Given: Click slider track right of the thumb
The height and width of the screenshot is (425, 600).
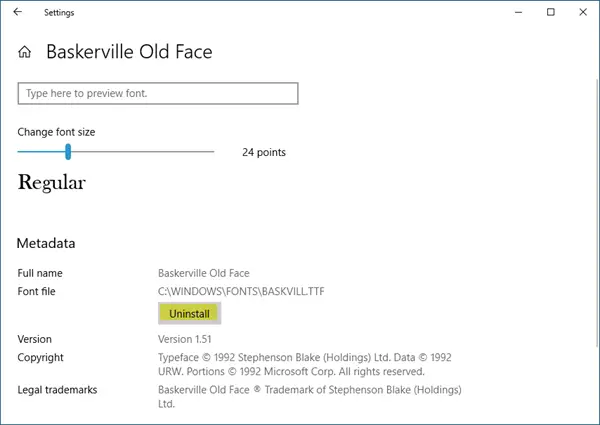Looking at the screenshot, I should (x=142, y=152).
